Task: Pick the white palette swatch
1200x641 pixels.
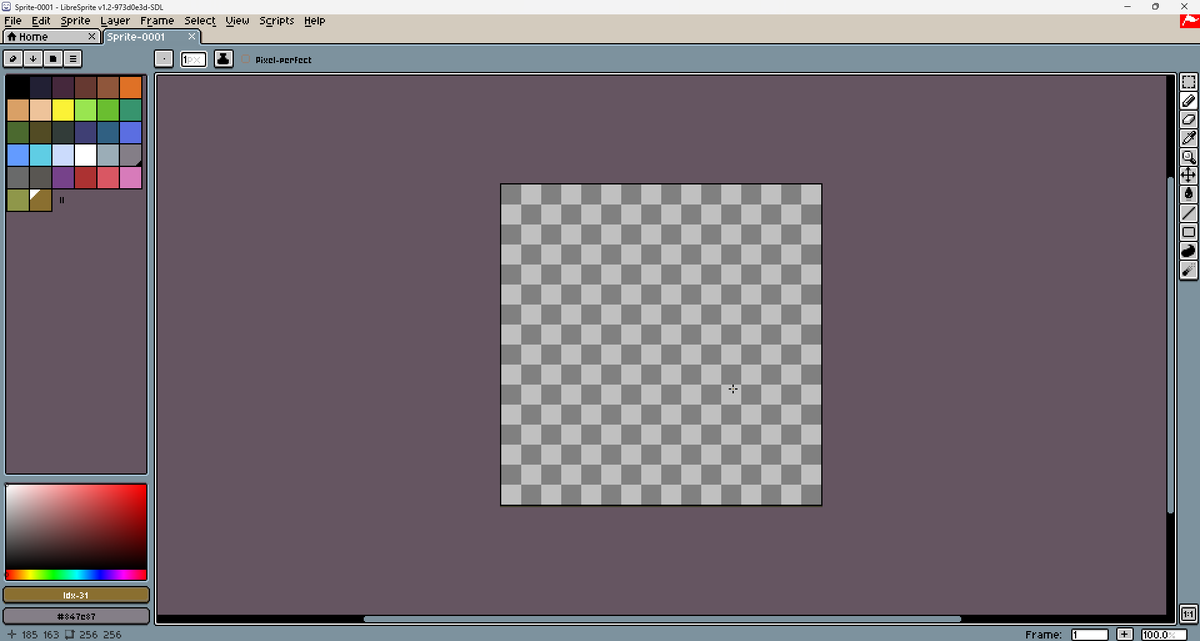Action: point(85,155)
